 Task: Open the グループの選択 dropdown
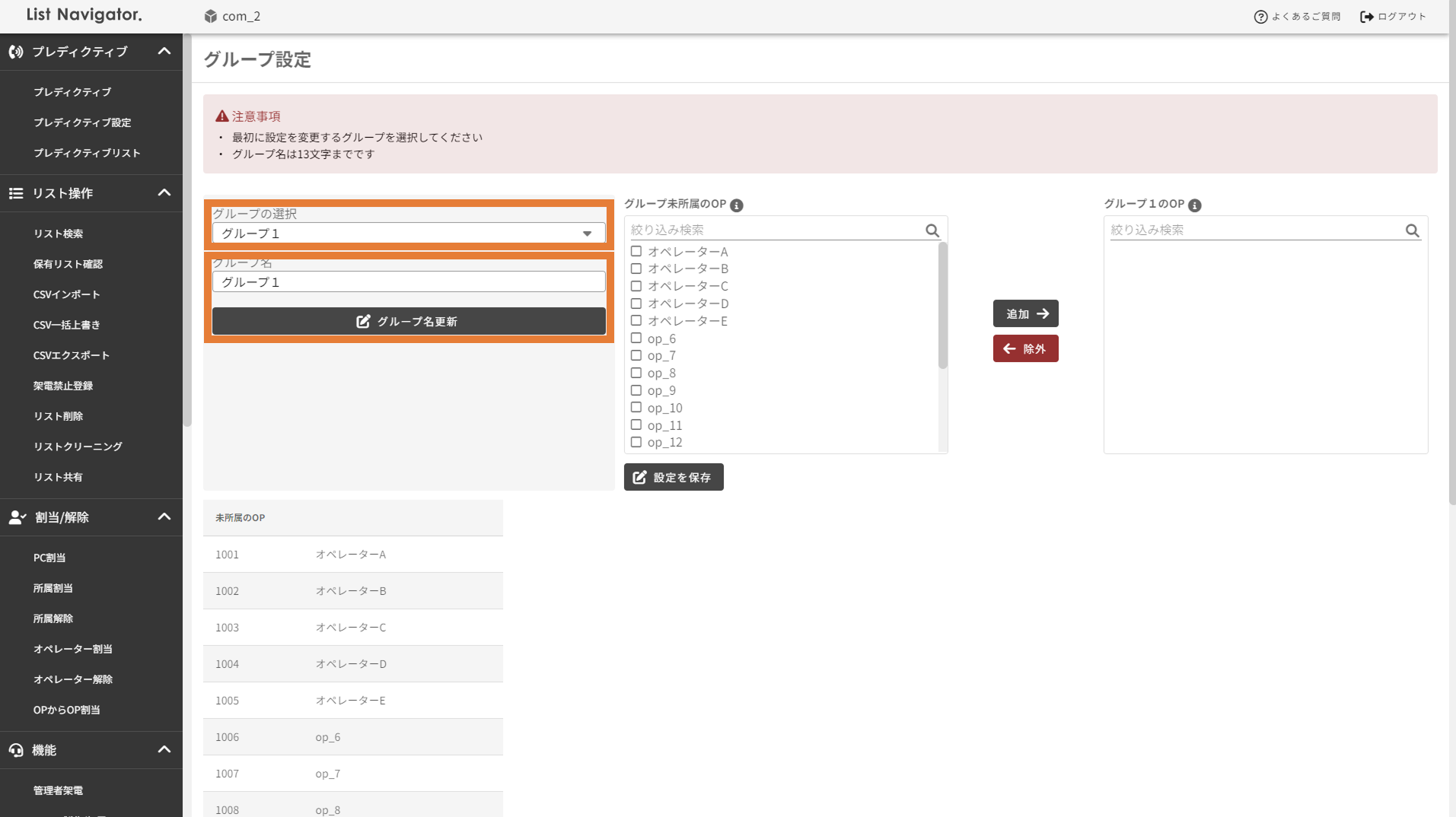tap(409, 234)
